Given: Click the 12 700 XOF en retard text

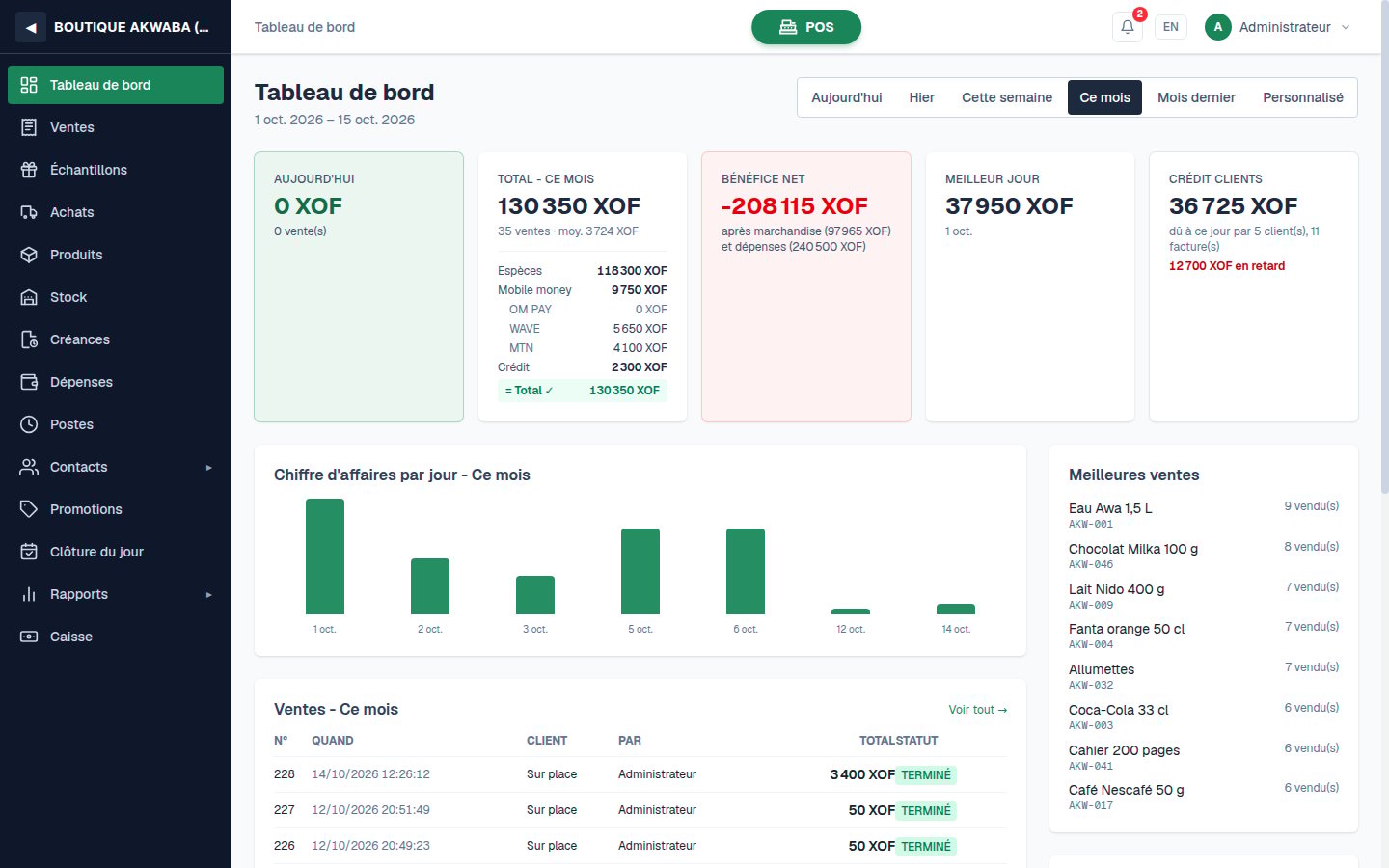Looking at the screenshot, I should click(x=1227, y=266).
